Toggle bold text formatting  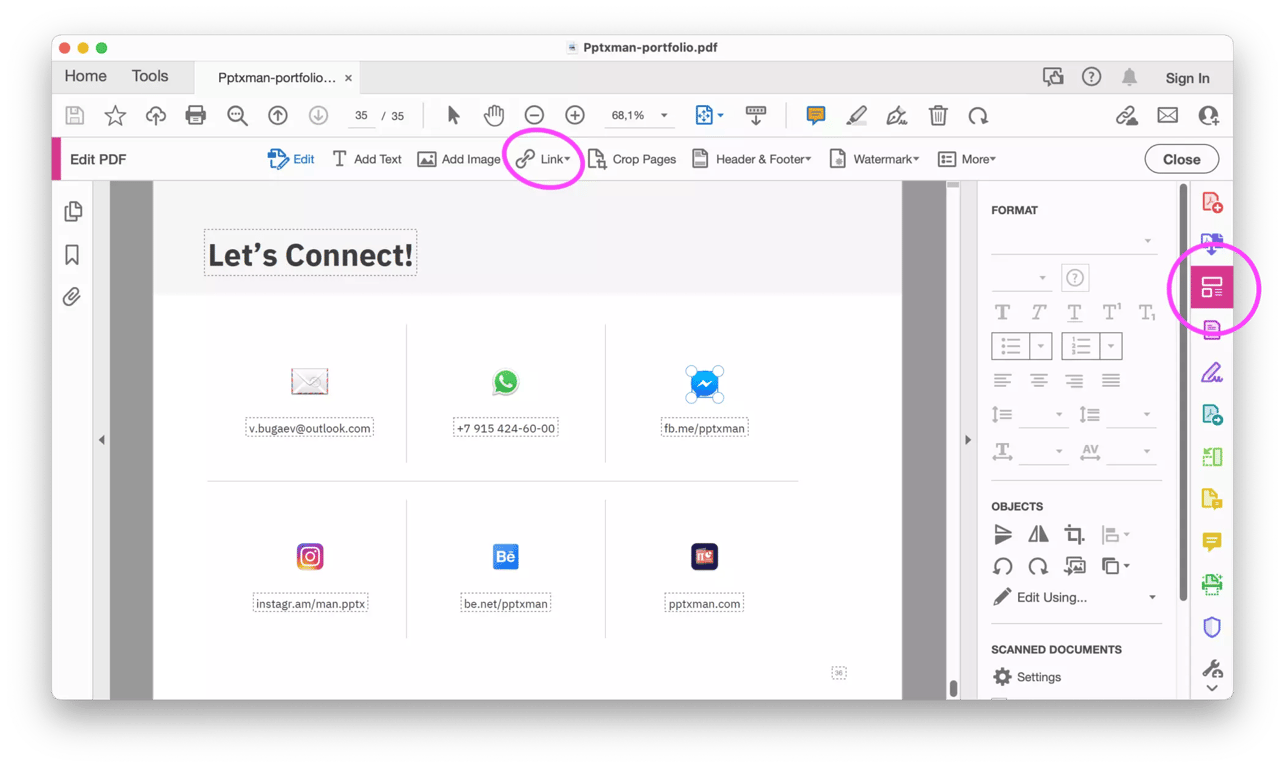click(x=1002, y=312)
